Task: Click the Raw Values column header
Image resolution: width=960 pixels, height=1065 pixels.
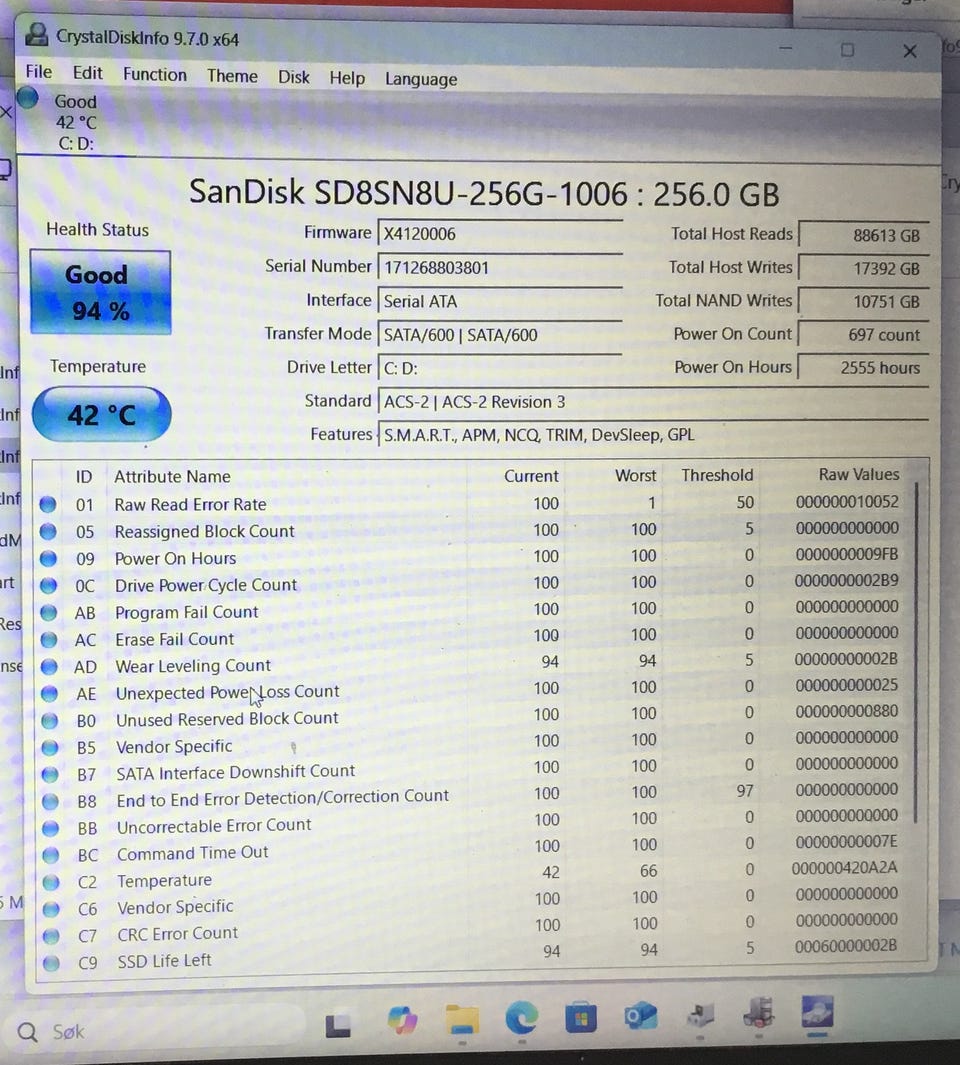Action: tap(858, 474)
